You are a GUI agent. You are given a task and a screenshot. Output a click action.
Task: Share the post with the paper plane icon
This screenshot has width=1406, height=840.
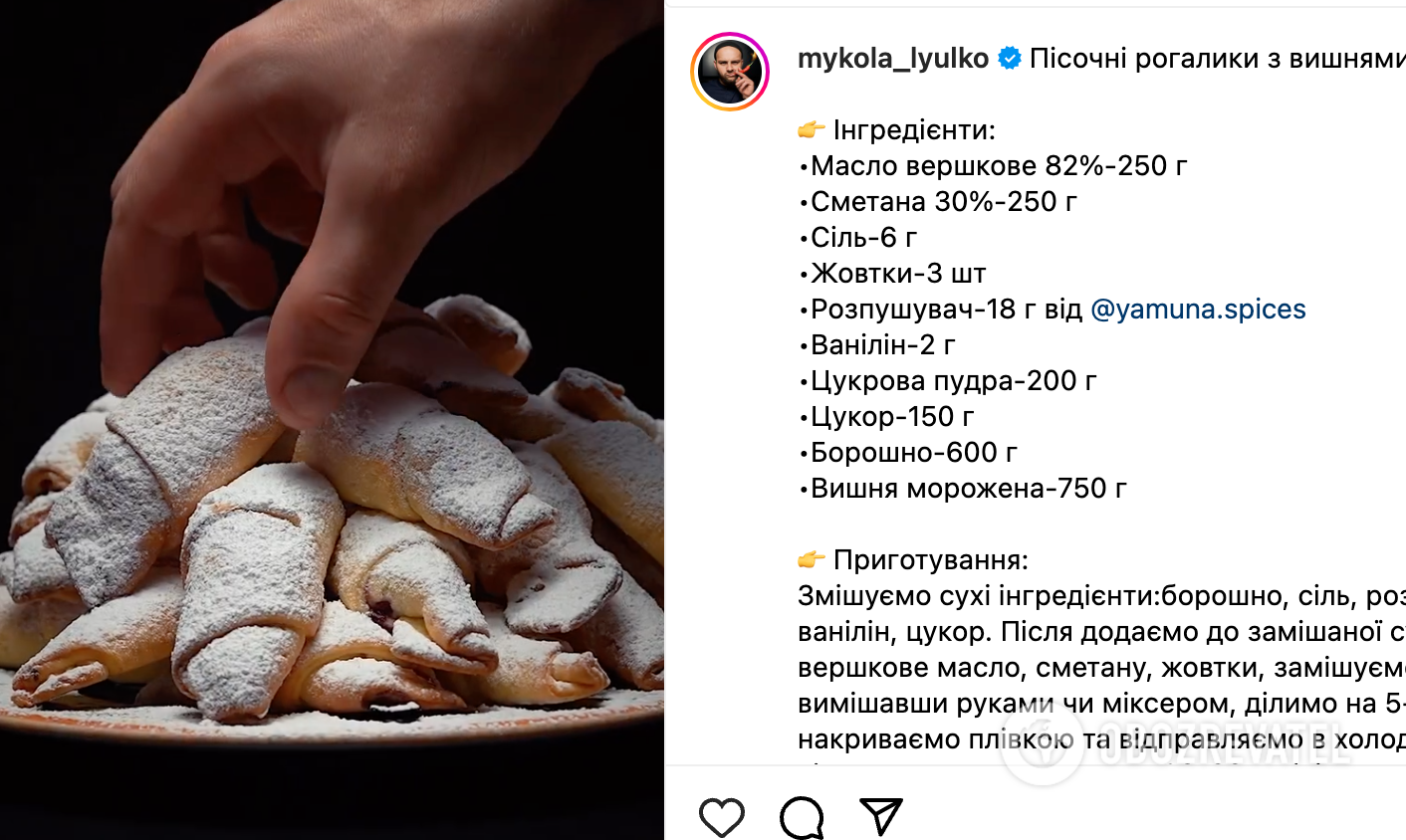point(881,816)
